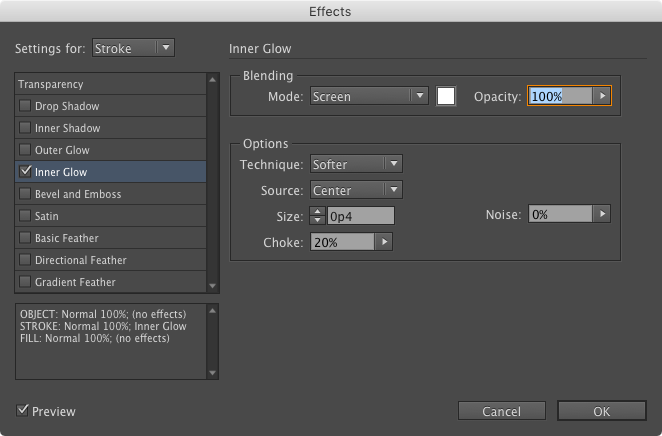Click the Cancel button
Viewport: 662px width, 436px height.
click(x=502, y=411)
